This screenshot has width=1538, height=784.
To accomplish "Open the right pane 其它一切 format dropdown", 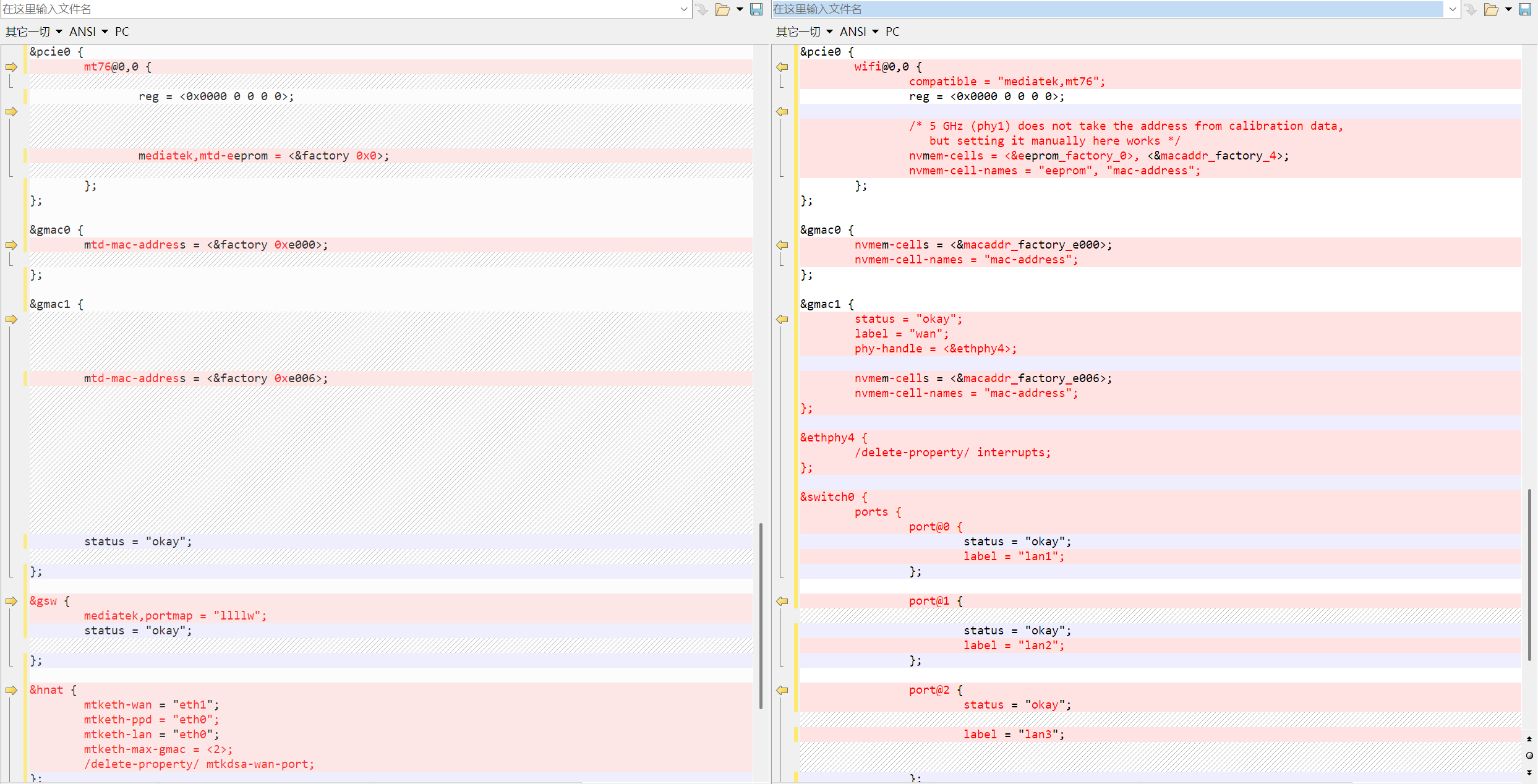I will (805, 32).
